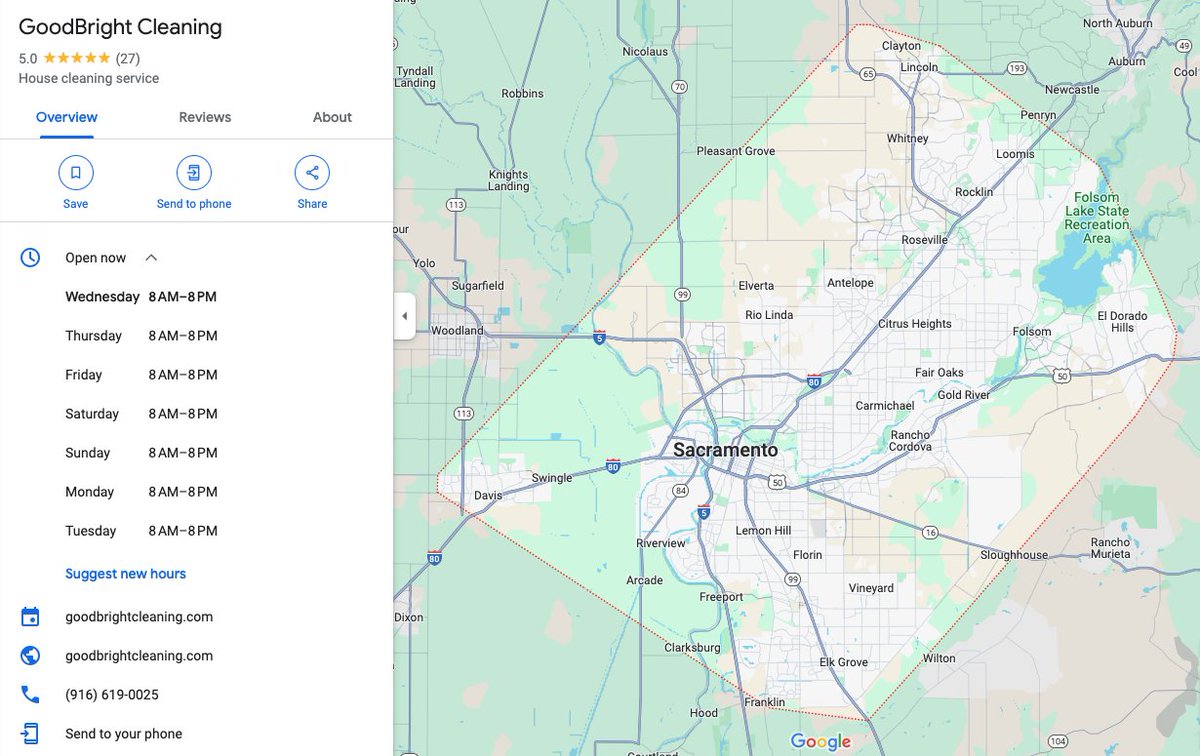Click House cleaning service category text
Image resolution: width=1200 pixels, height=756 pixels.
coord(89,78)
